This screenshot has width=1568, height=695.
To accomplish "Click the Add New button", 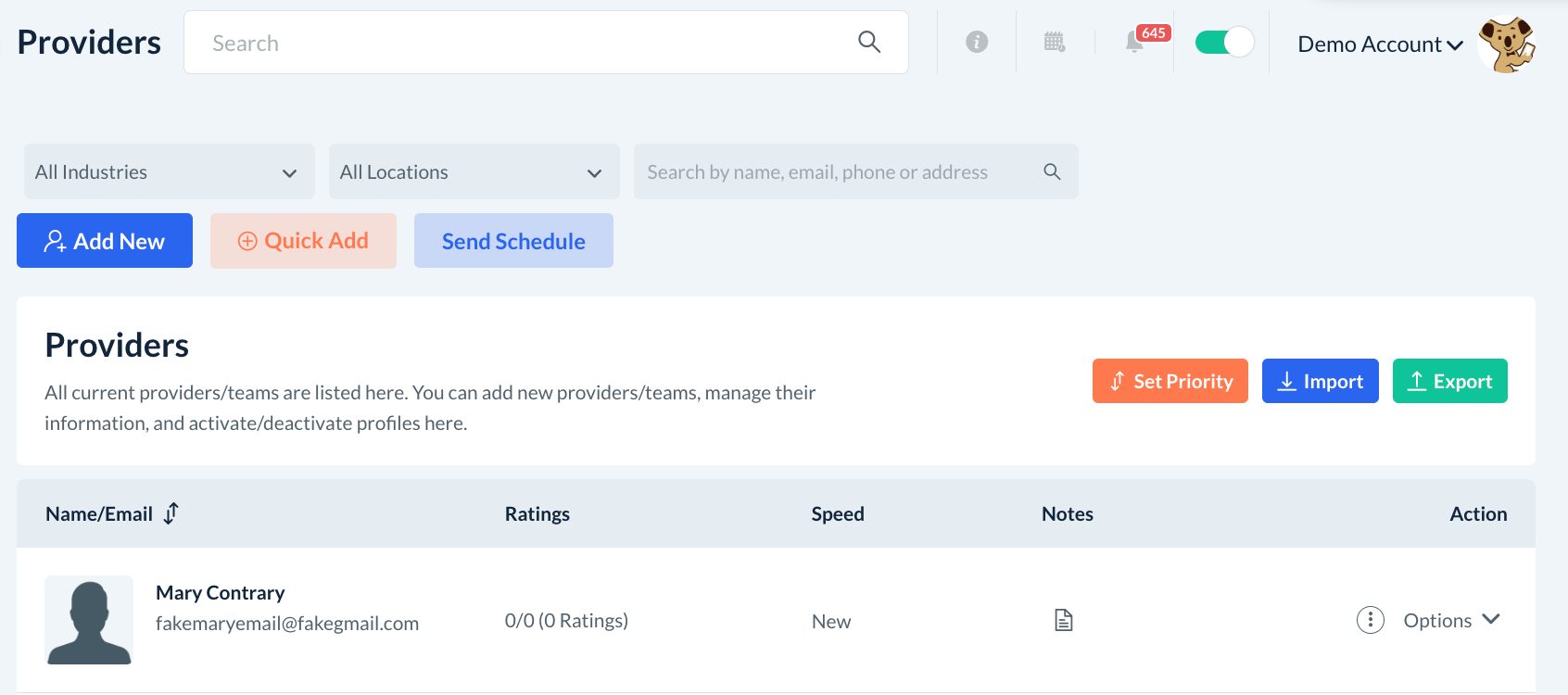I will [x=105, y=241].
